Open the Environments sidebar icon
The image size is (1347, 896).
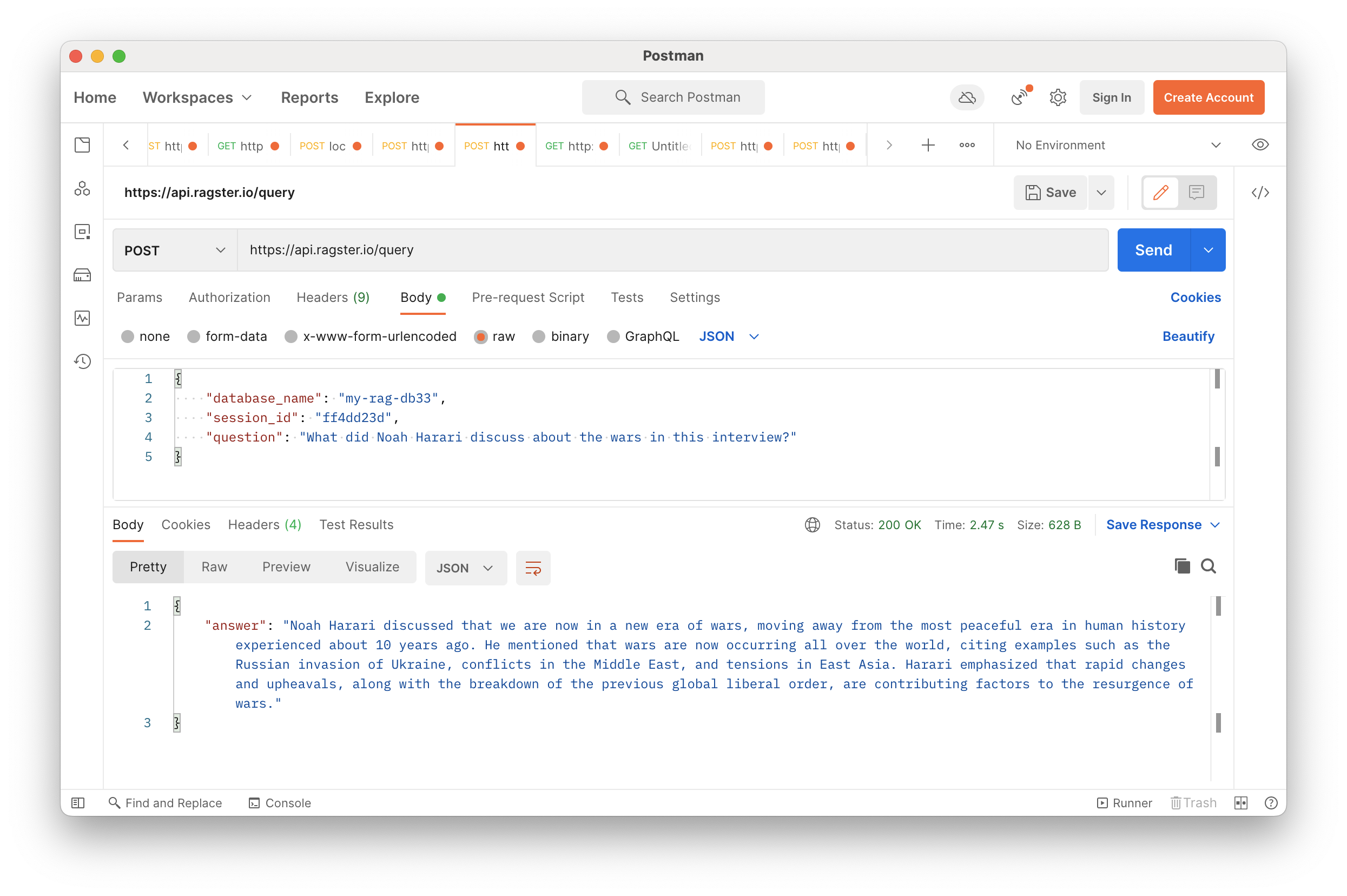point(82,232)
